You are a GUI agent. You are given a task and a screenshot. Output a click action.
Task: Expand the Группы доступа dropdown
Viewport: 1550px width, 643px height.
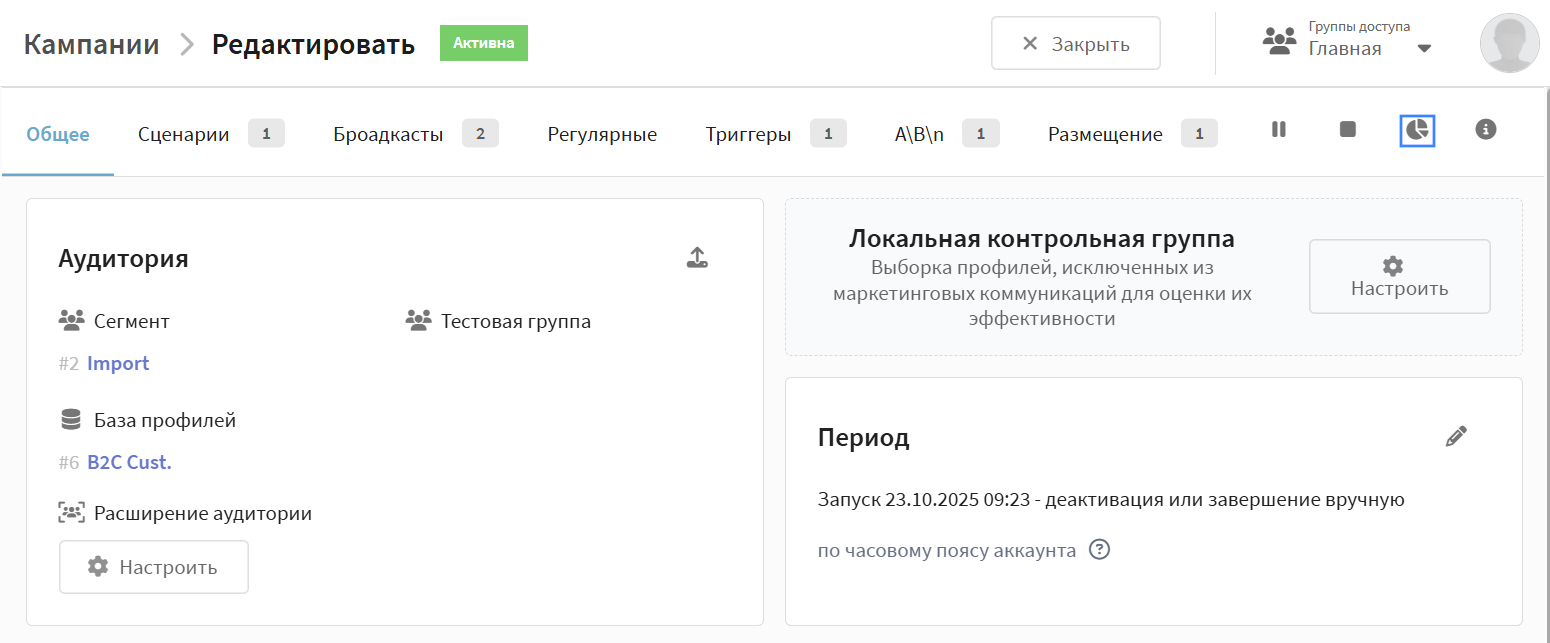click(1424, 48)
